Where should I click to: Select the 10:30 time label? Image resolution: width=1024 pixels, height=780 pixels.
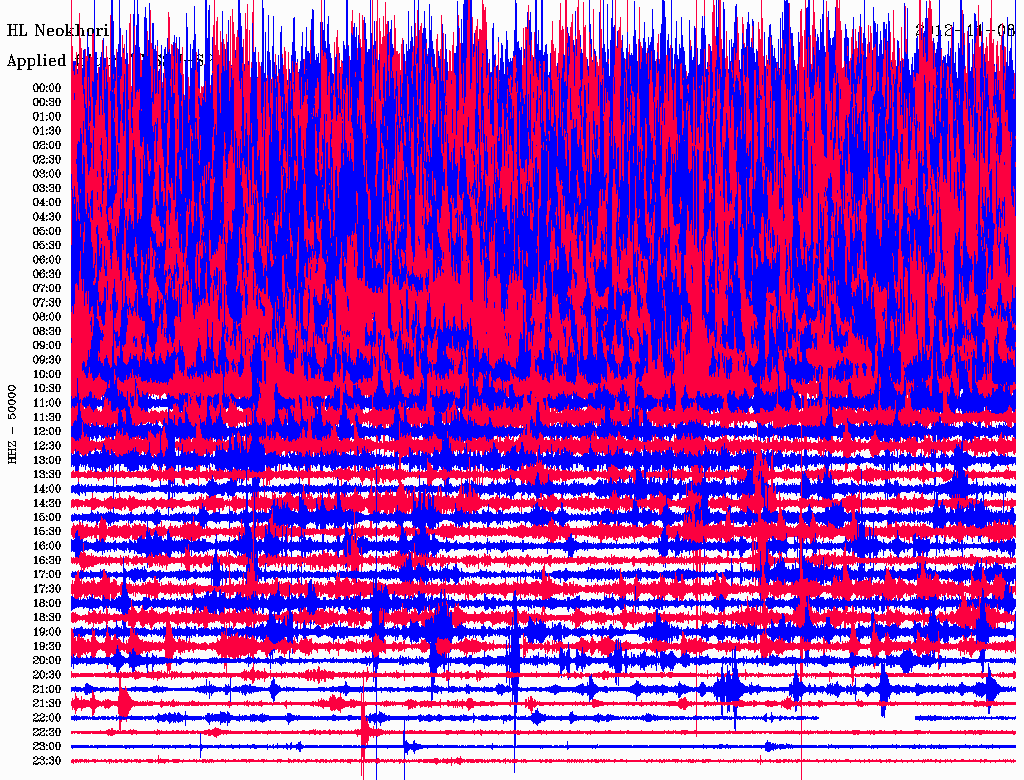tap(47, 389)
